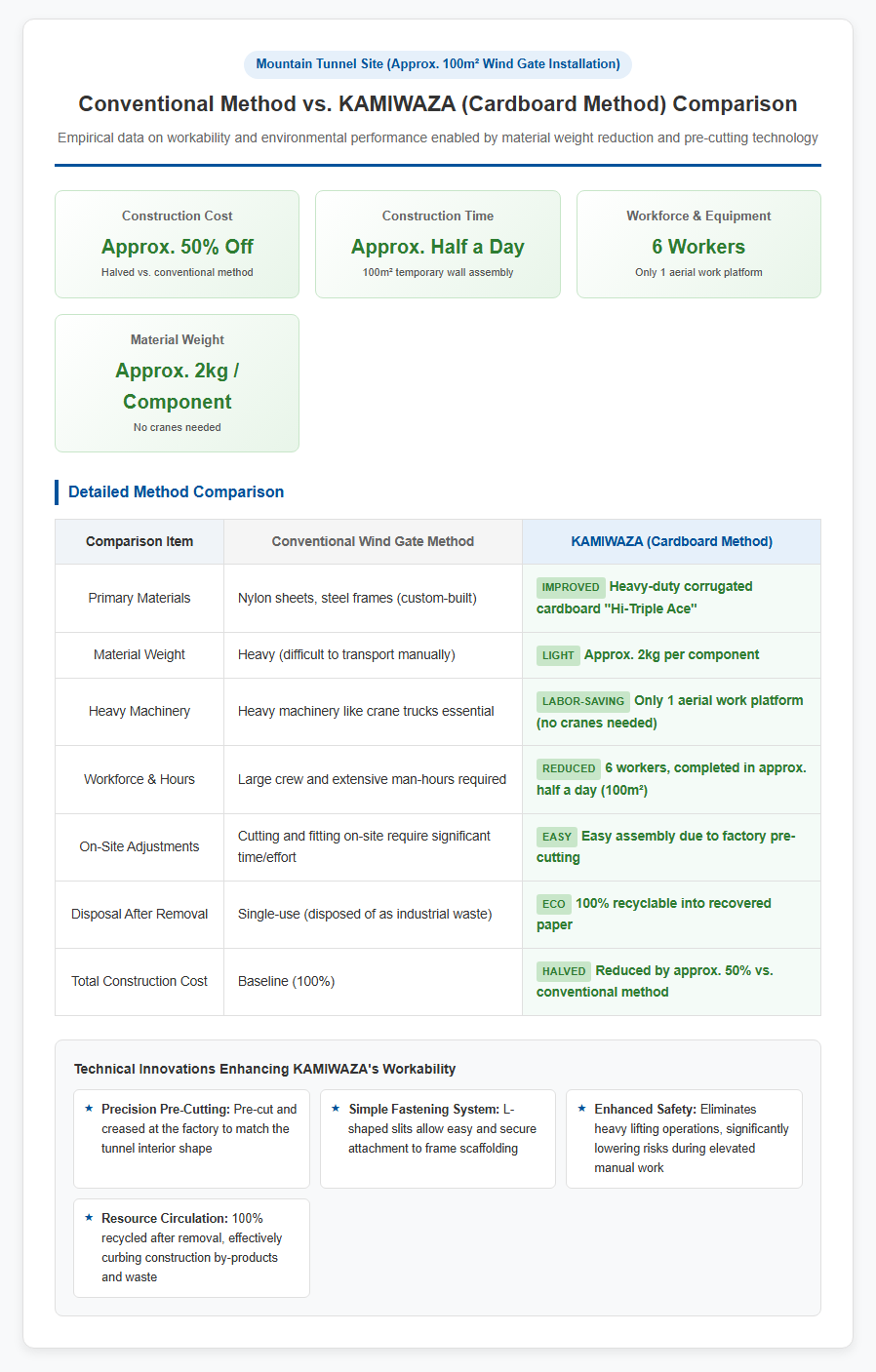The image size is (876, 1372).
Task: Click the 'Construction Cost' card title
Action: [x=178, y=216]
